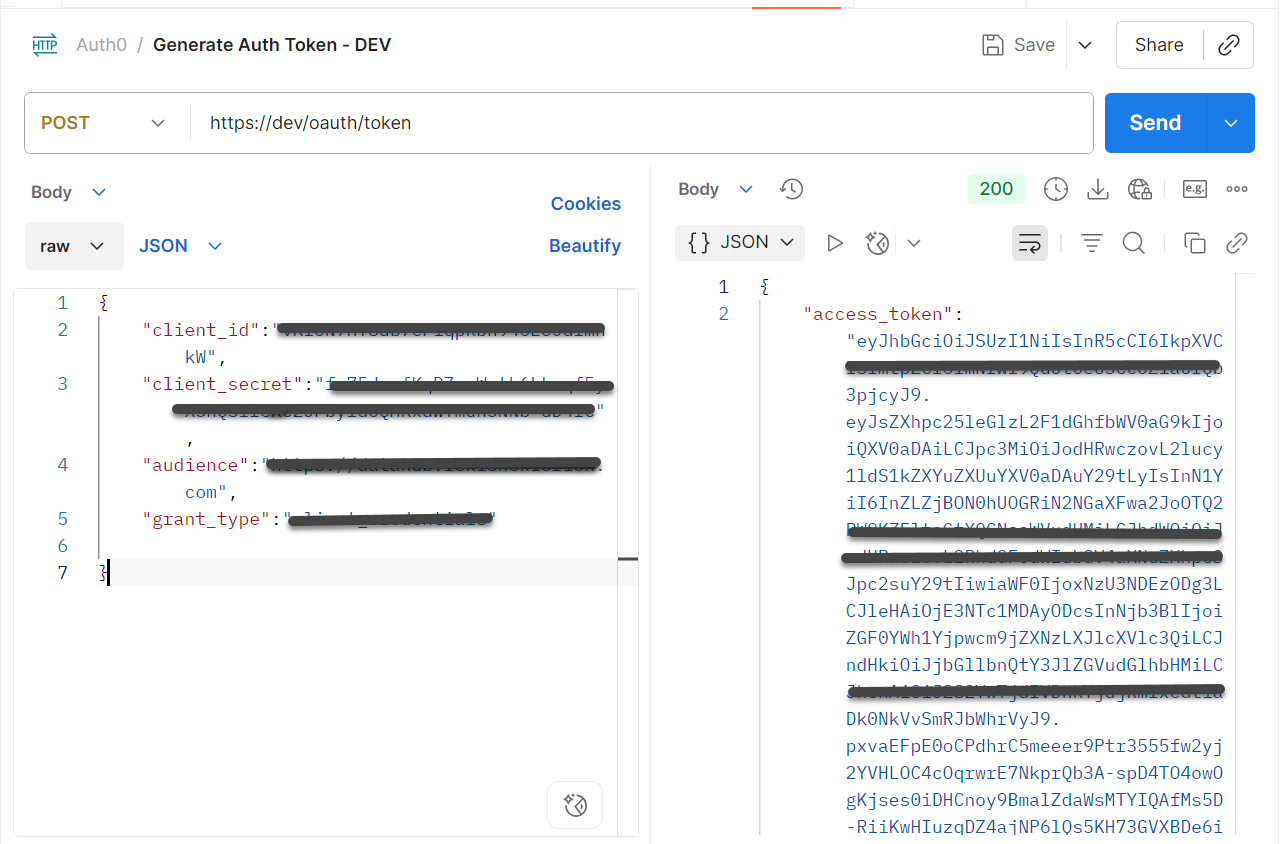Navigate to the Auth0 collection breadcrumb
The width and height of the screenshot is (1286, 844).
click(x=101, y=44)
